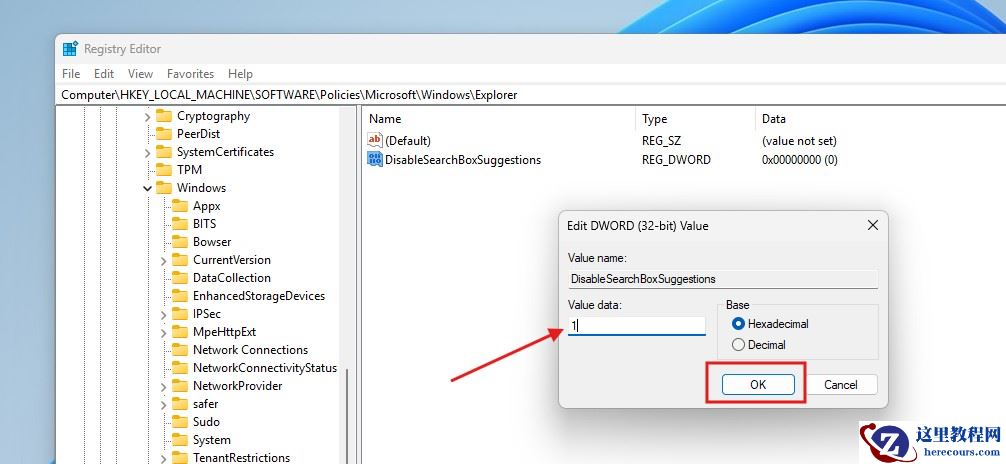
Task: Cancel the Edit DWORD dialog
Action: pos(840,384)
